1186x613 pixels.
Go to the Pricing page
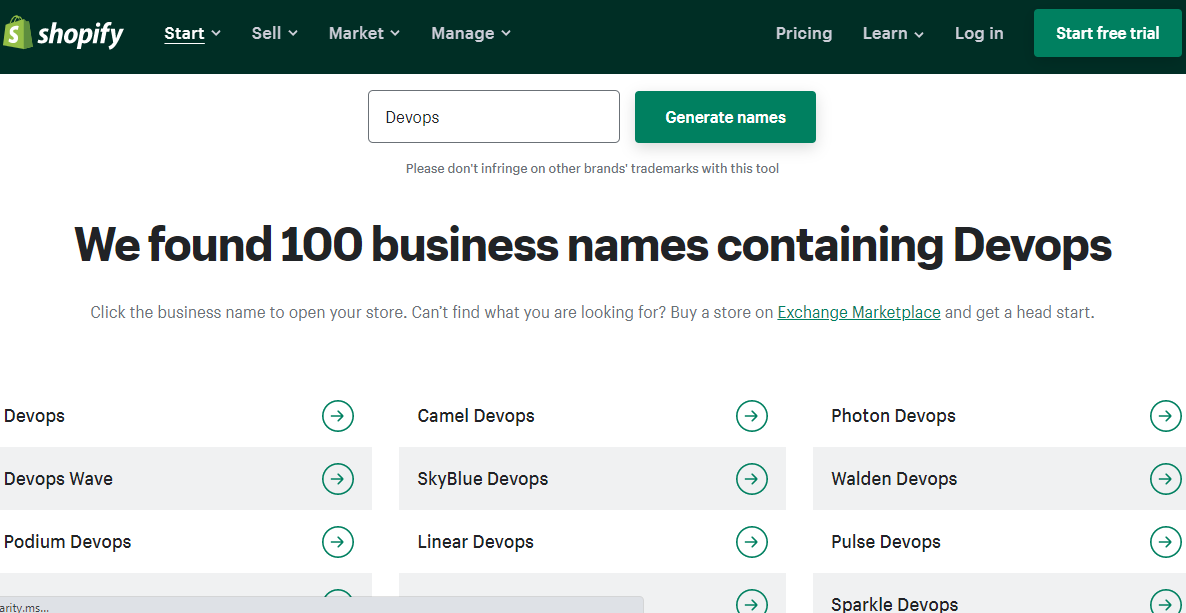point(804,33)
